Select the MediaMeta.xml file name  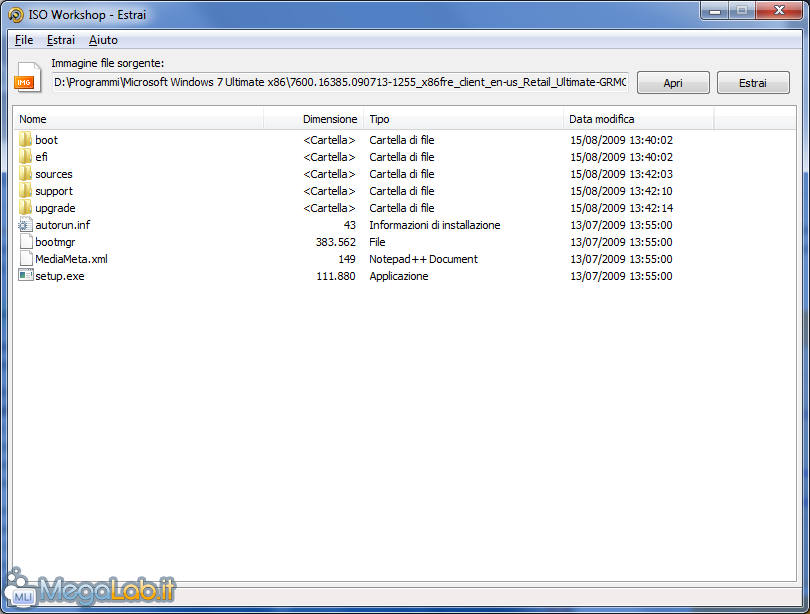coord(71,259)
